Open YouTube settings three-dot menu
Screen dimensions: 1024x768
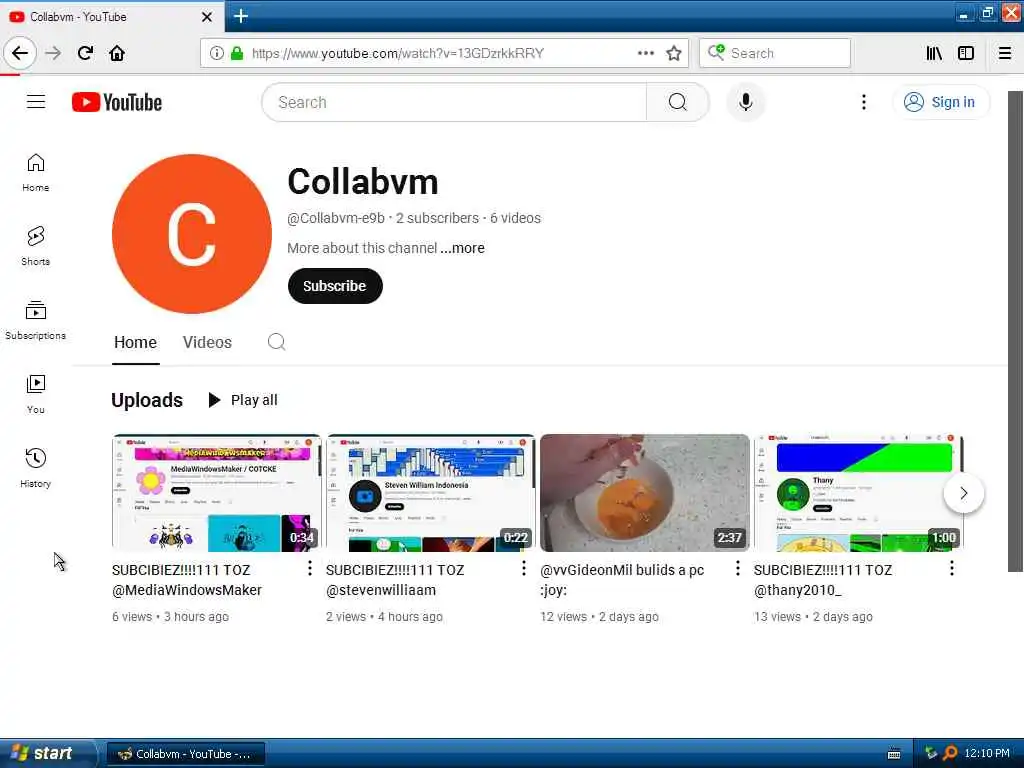click(863, 102)
